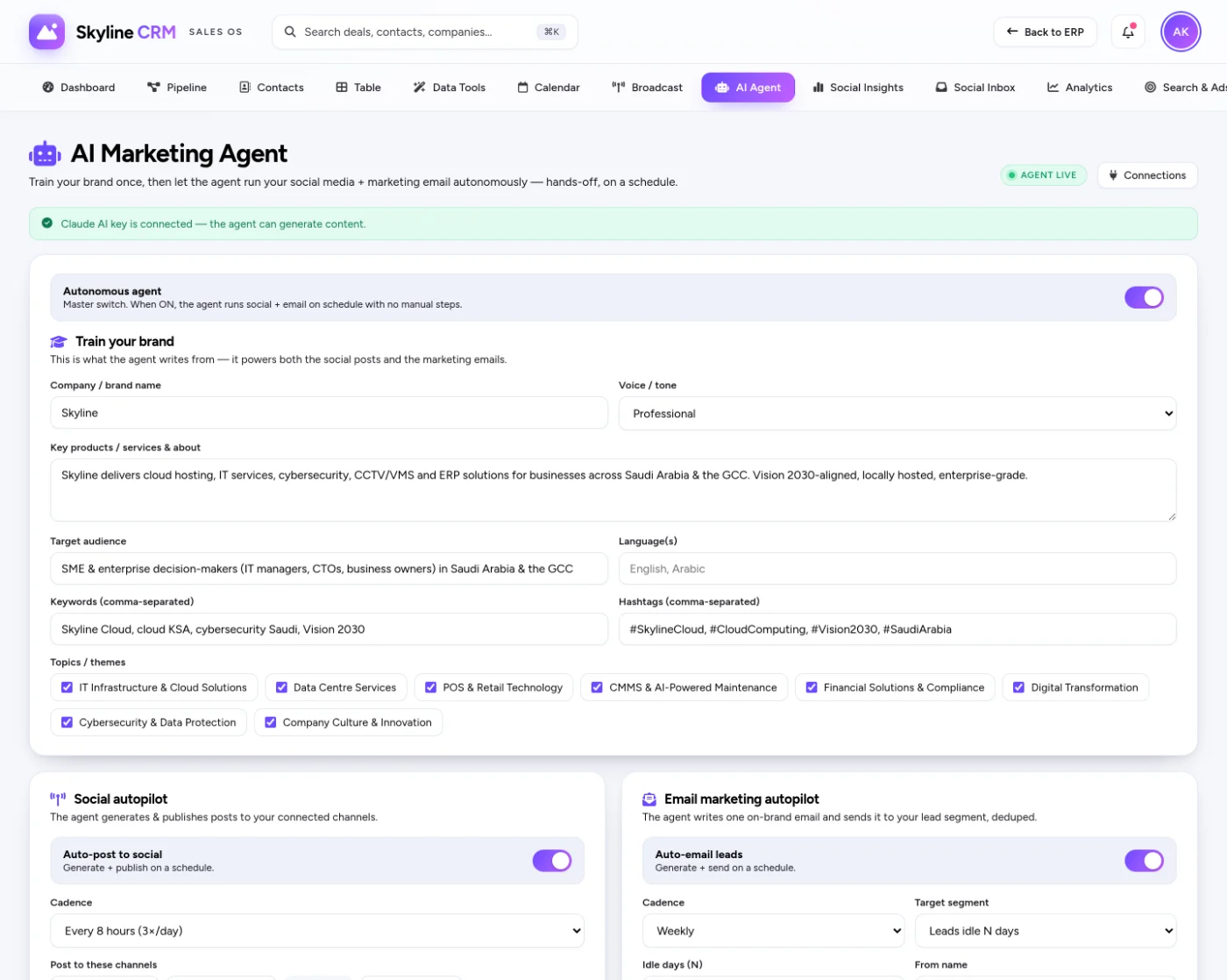Click the robot icon beside AI Marketing Agent
Image resolution: width=1227 pixels, height=980 pixels.
(x=45, y=154)
